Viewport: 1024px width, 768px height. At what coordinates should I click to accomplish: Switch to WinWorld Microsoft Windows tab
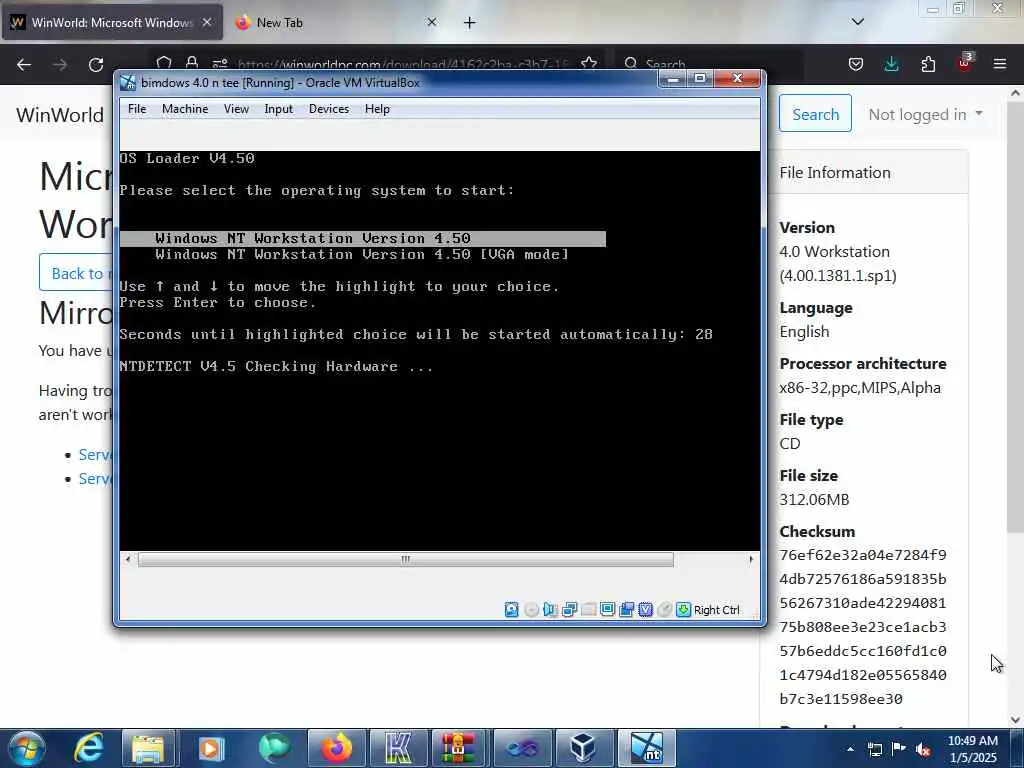point(112,22)
